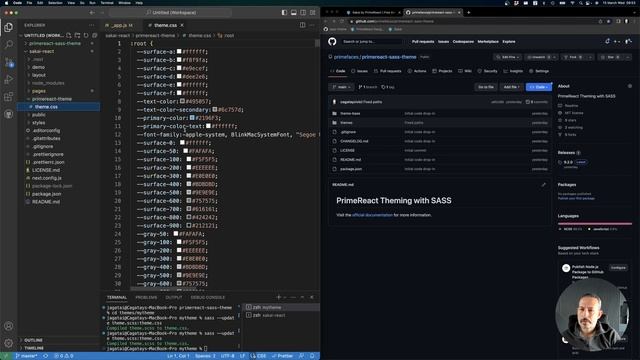Open the Search view in the activity bar

point(9,44)
